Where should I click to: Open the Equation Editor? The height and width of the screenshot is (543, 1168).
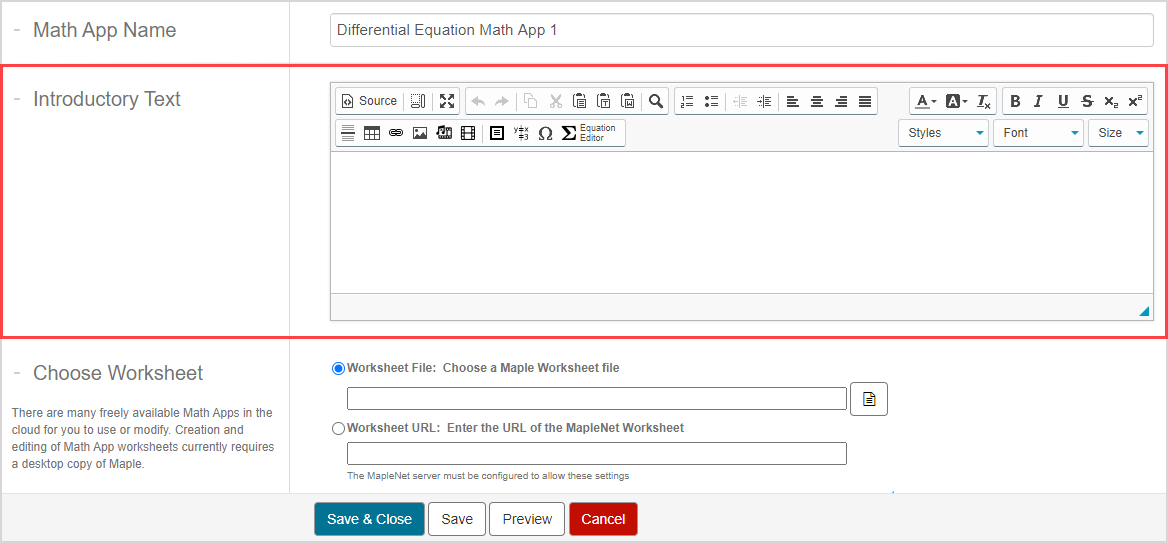590,133
